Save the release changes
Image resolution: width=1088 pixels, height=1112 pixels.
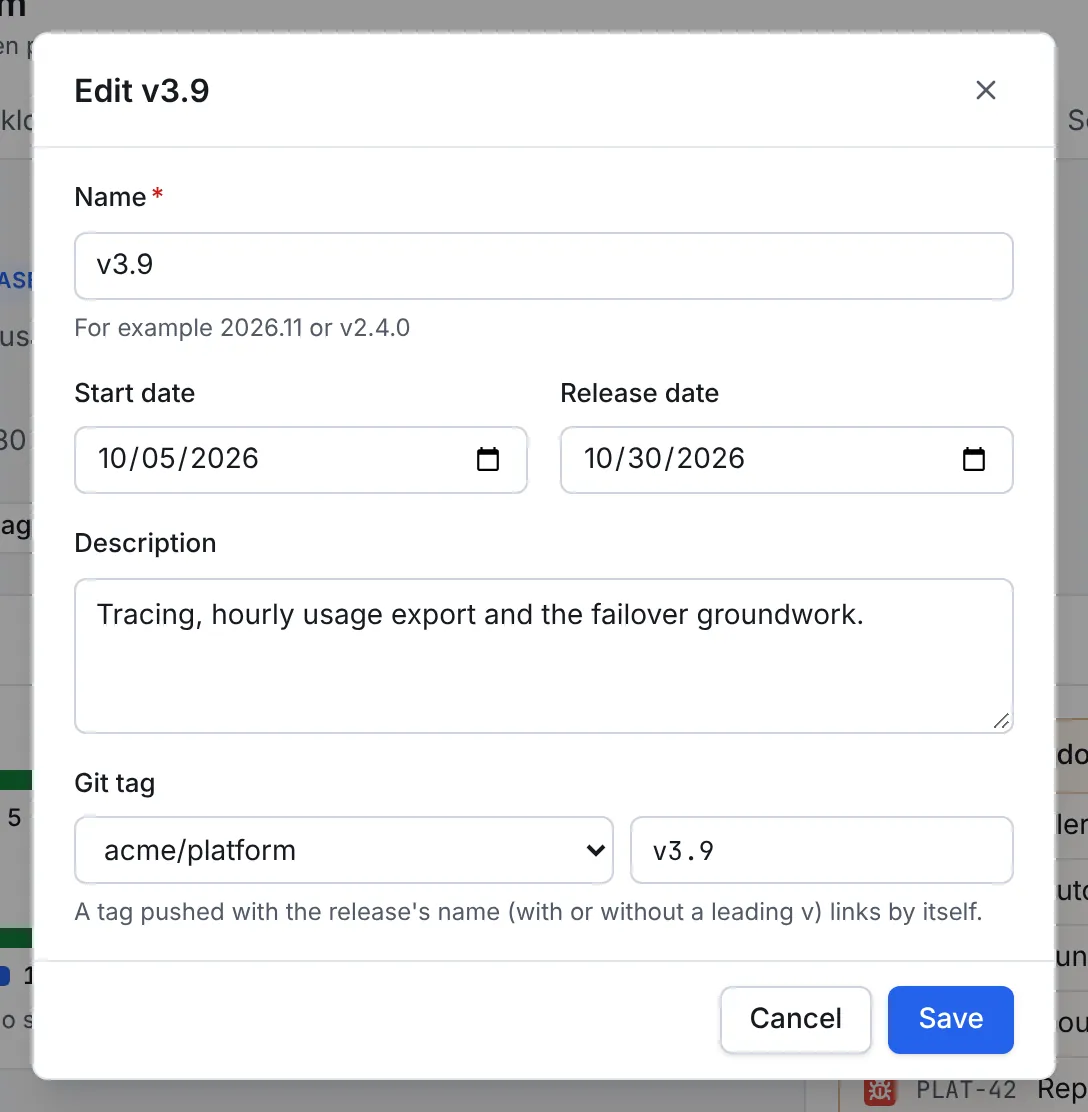(950, 1019)
